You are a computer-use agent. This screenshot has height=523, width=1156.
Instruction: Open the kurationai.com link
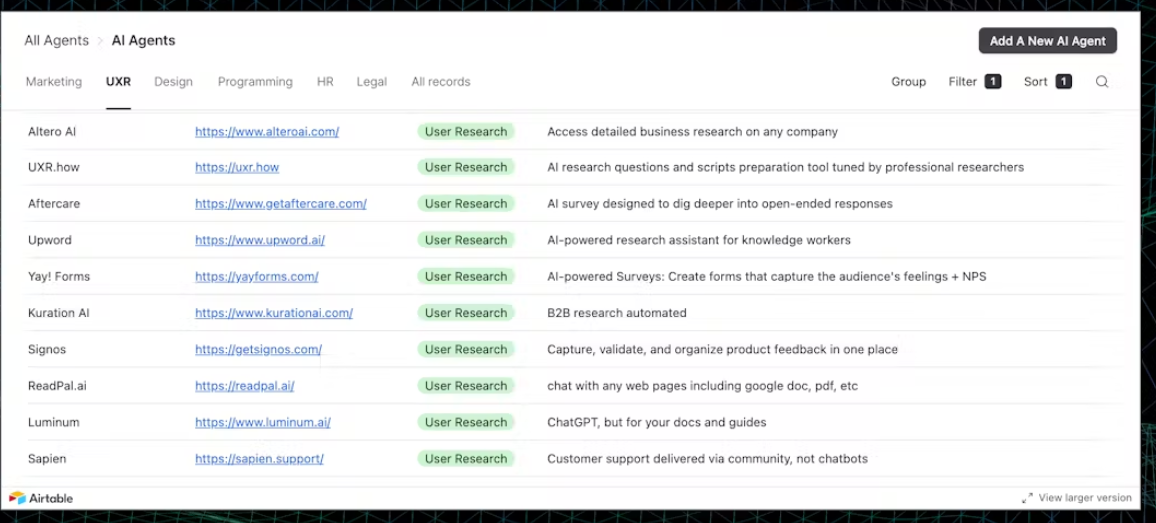coord(274,313)
